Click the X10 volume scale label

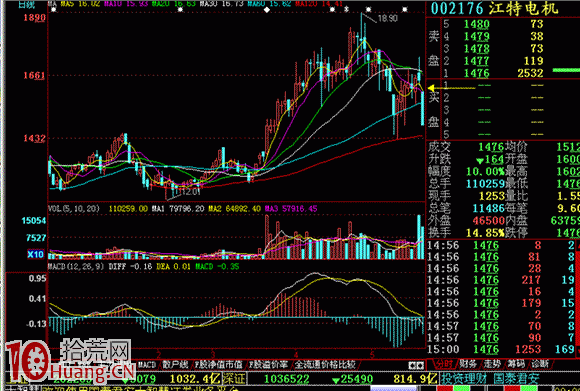(x=36, y=254)
